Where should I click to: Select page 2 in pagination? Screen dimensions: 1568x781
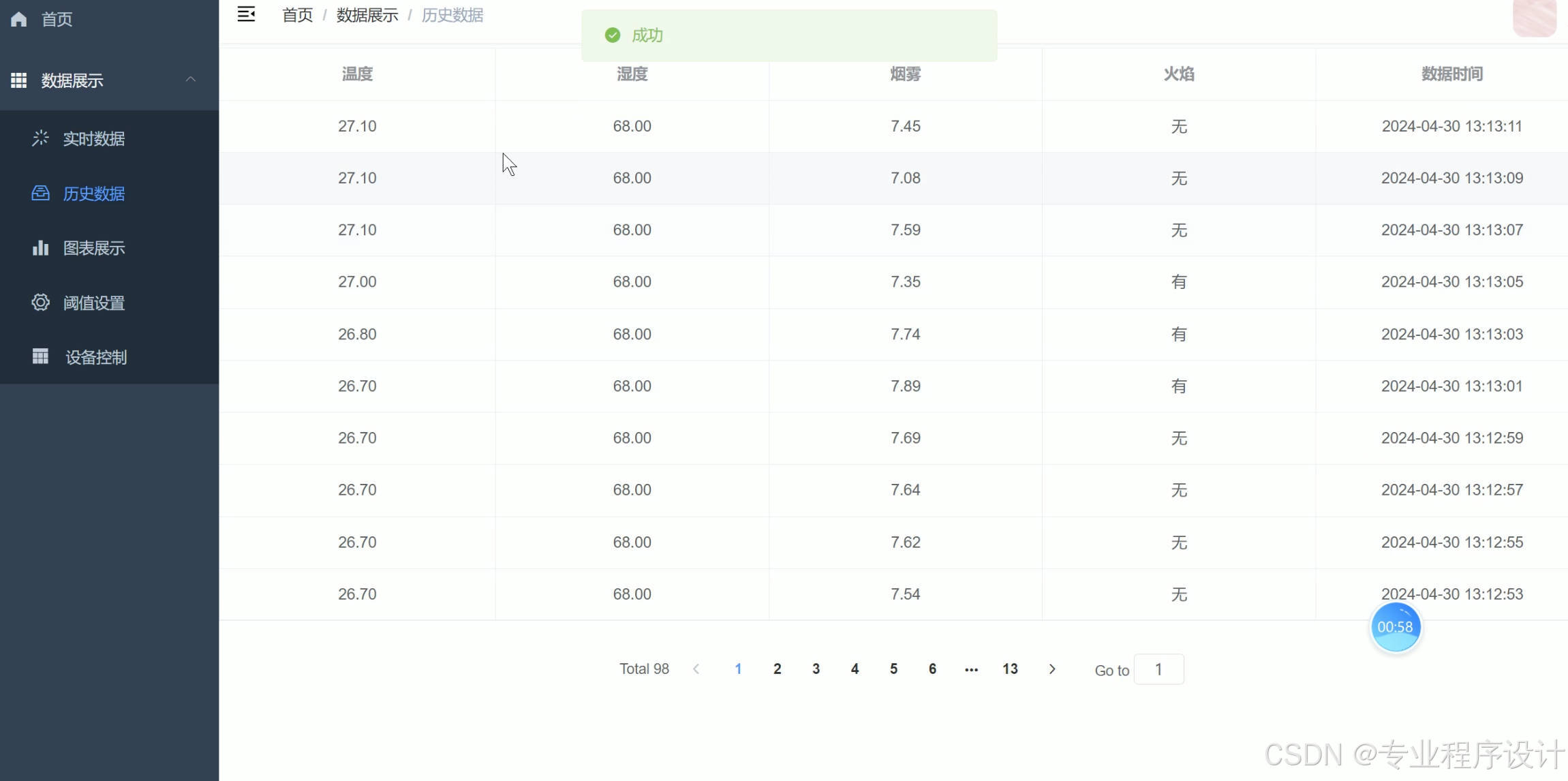coord(777,669)
